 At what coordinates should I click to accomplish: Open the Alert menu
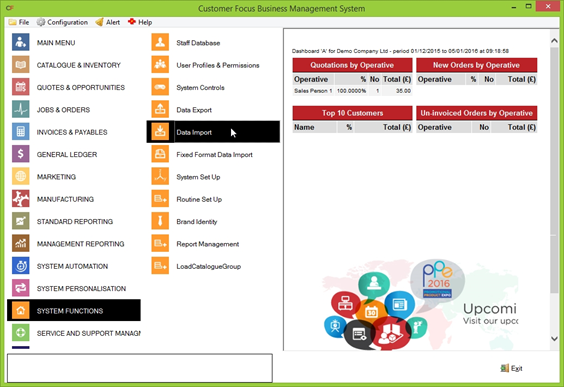108,22
